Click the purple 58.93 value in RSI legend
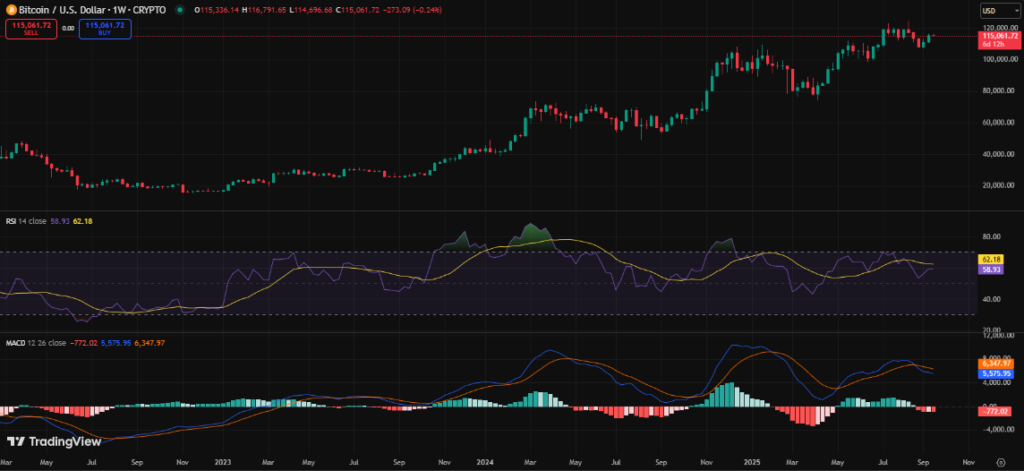The image size is (1024, 471). pos(60,221)
